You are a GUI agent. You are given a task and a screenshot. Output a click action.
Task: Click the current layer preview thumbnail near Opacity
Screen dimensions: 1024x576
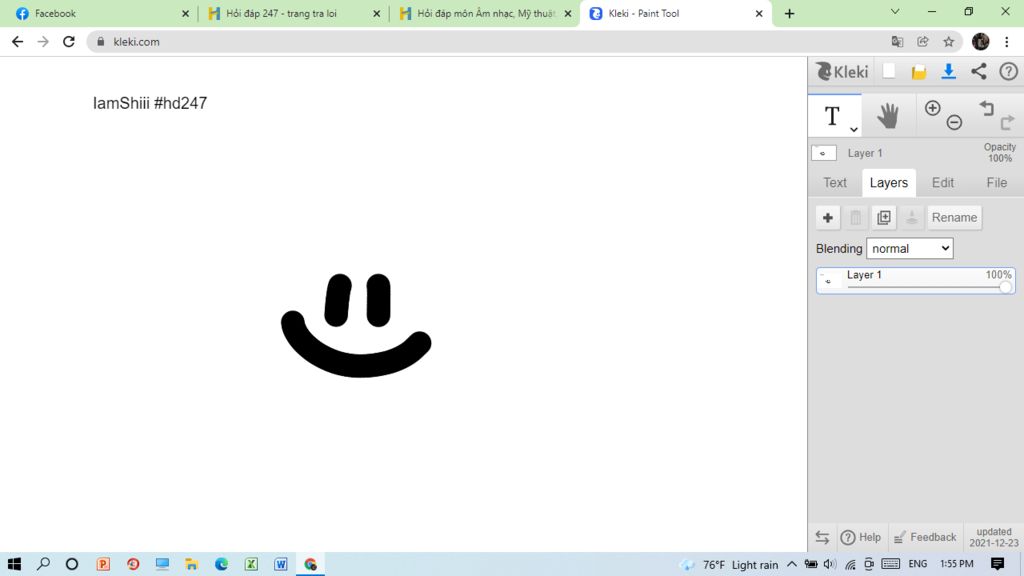(x=824, y=153)
